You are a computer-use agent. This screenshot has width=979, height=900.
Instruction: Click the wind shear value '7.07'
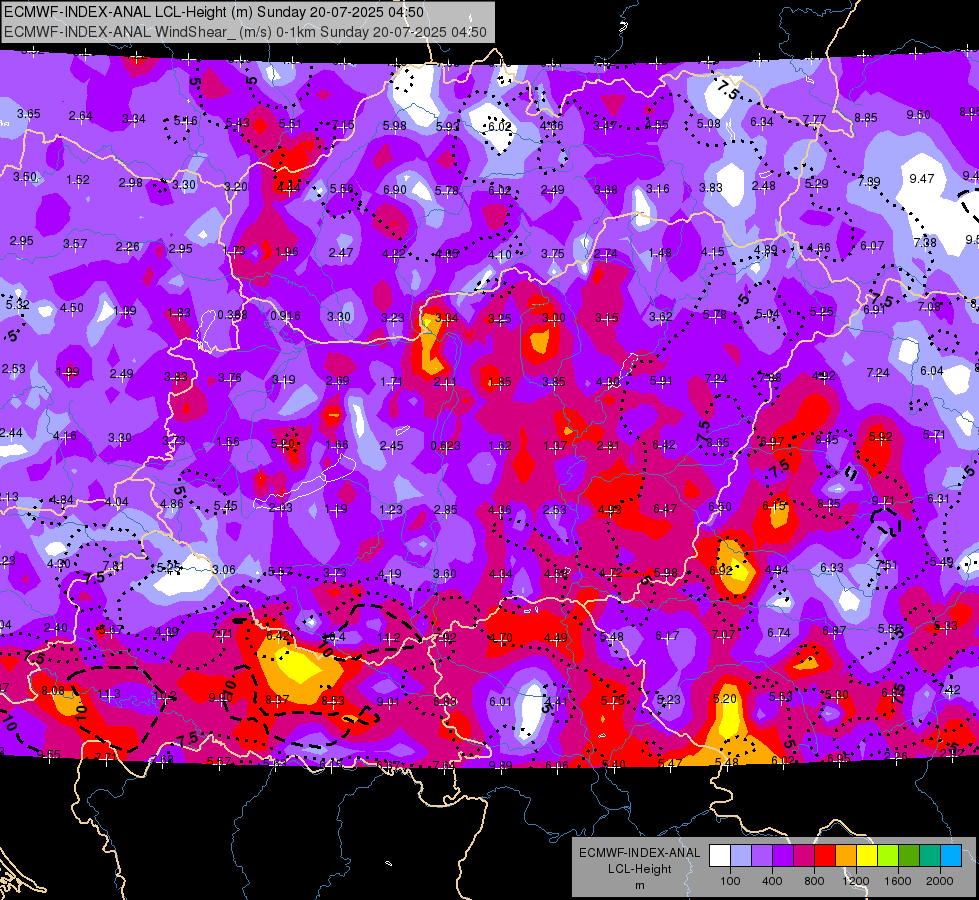pos(723,635)
